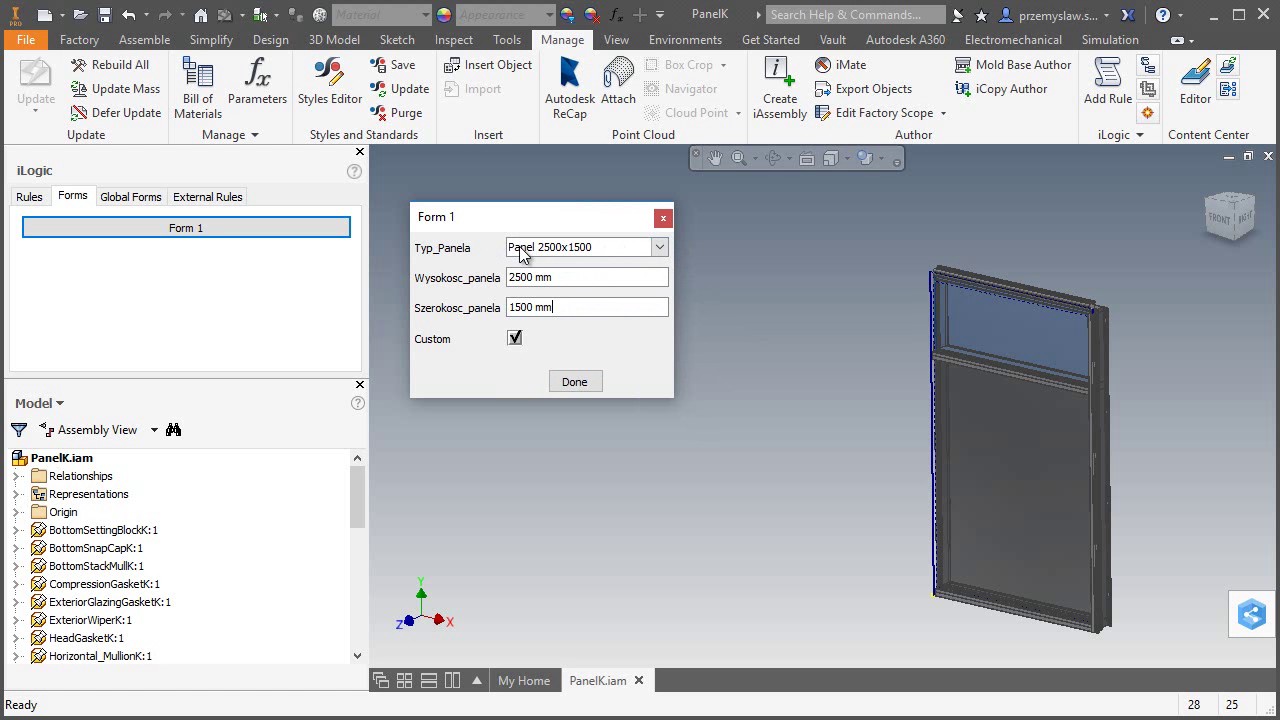Open the fx Parameters dialog
This screenshot has width=1280, height=720.
[x=257, y=81]
